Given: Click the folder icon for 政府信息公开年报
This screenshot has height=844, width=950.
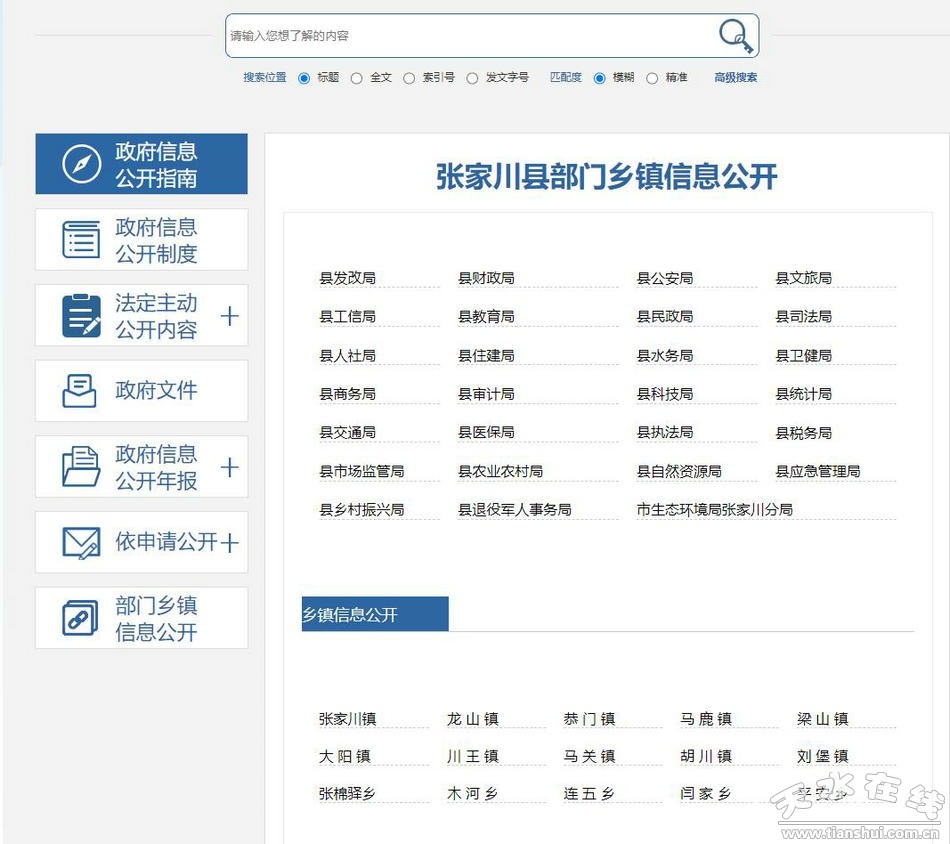Looking at the screenshot, I should click(x=81, y=467).
